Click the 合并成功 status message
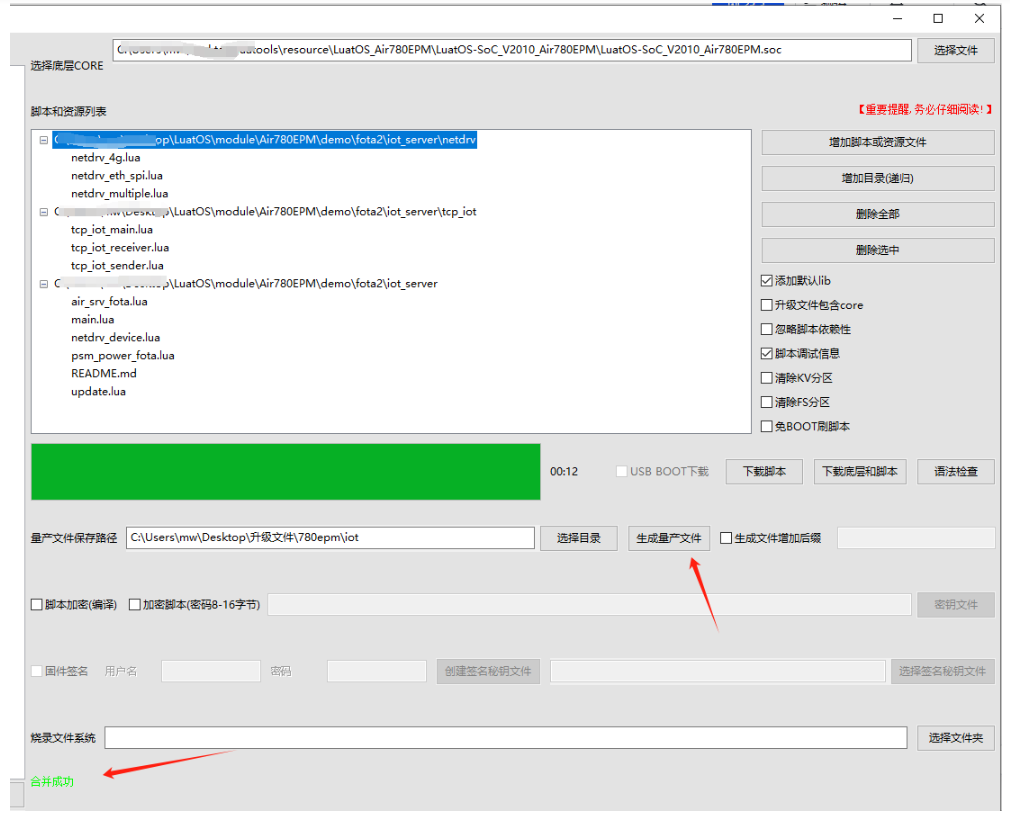This screenshot has width=1010, height=820. tap(52, 781)
